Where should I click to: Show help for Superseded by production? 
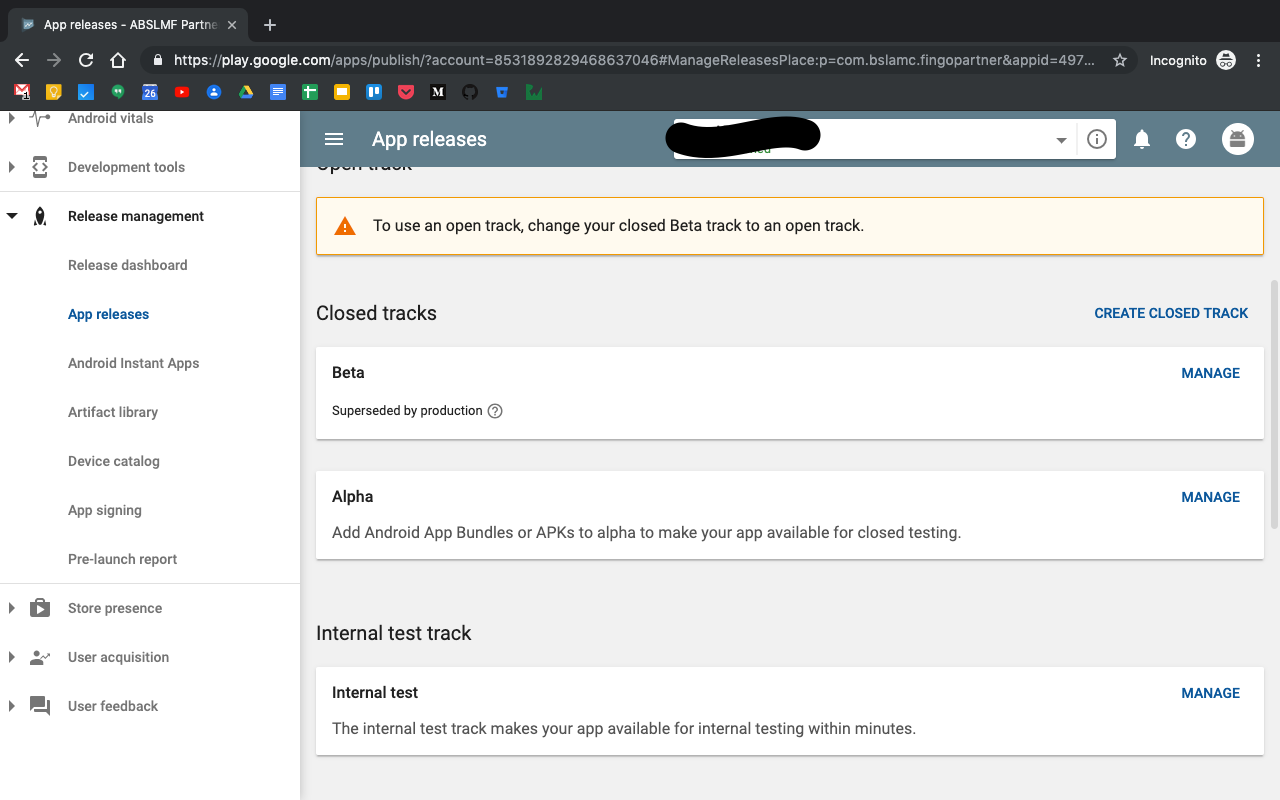click(x=494, y=411)
